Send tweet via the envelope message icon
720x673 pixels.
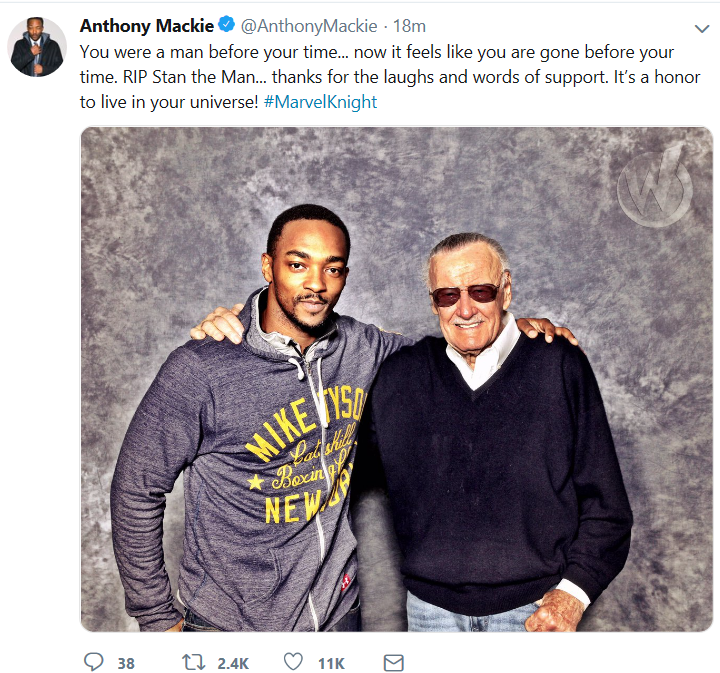pos(394,663)
